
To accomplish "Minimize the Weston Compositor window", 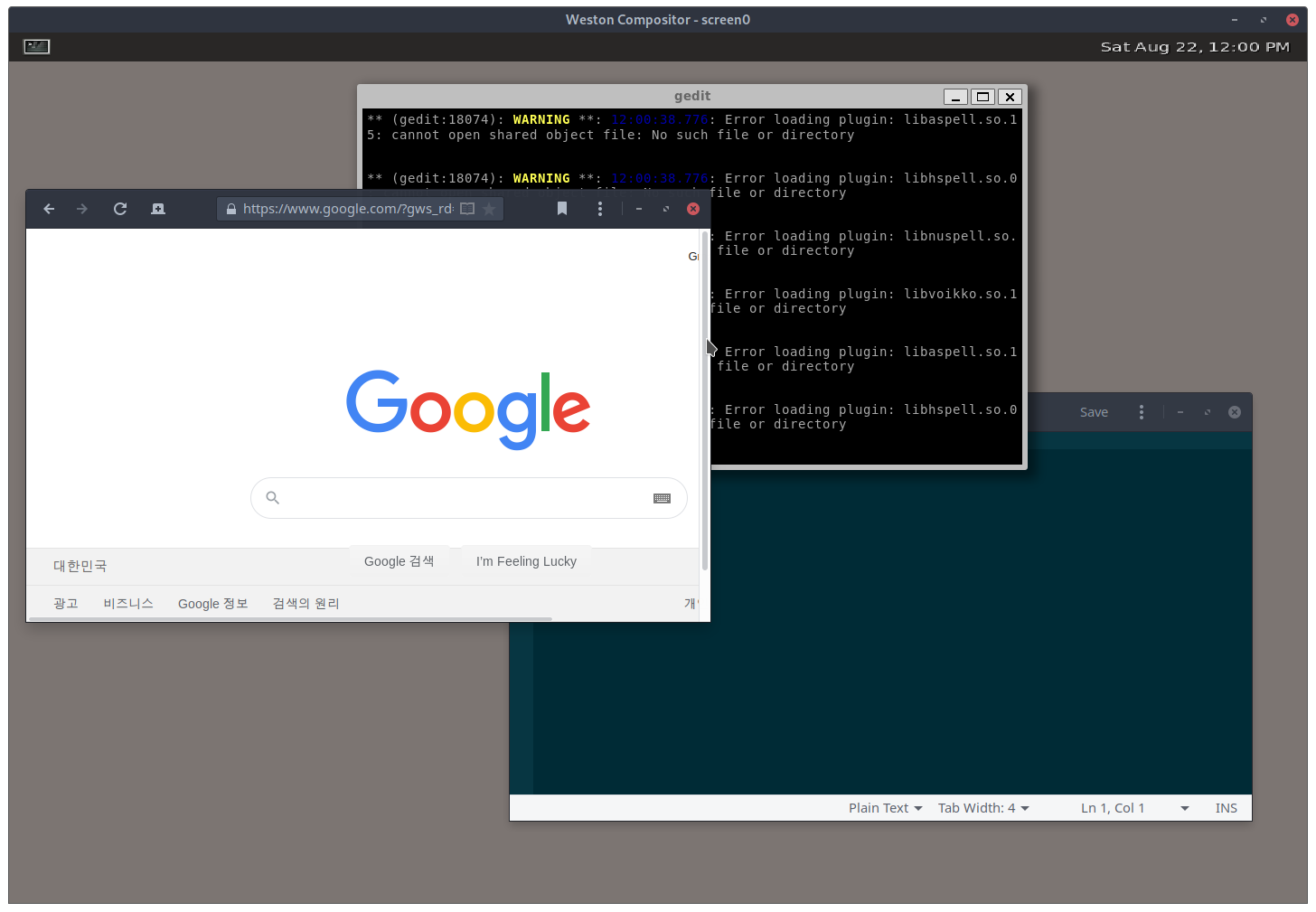I will coord(1235,20).
